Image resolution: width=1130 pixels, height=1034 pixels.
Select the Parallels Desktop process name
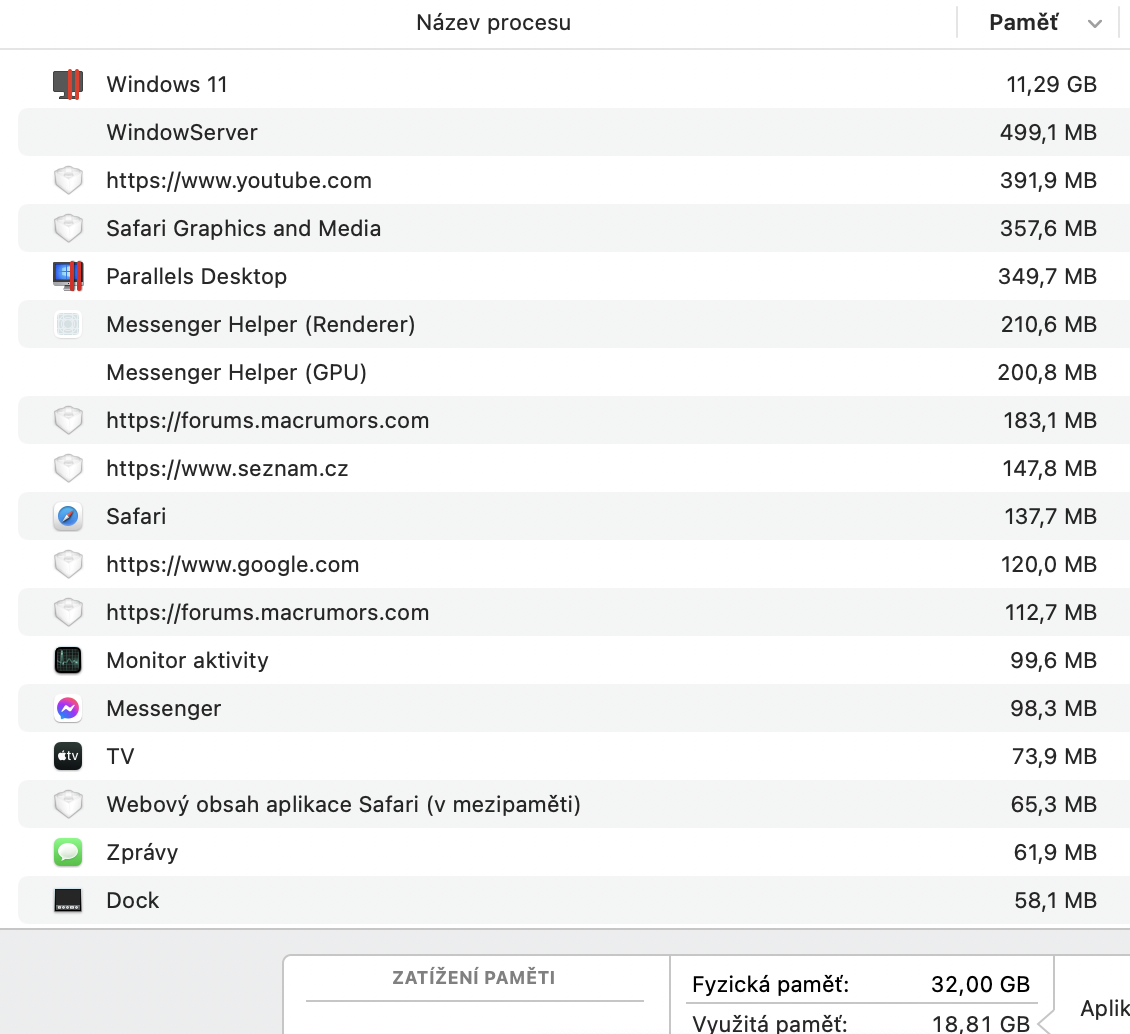pyautogui.click(x=197, y=276)
